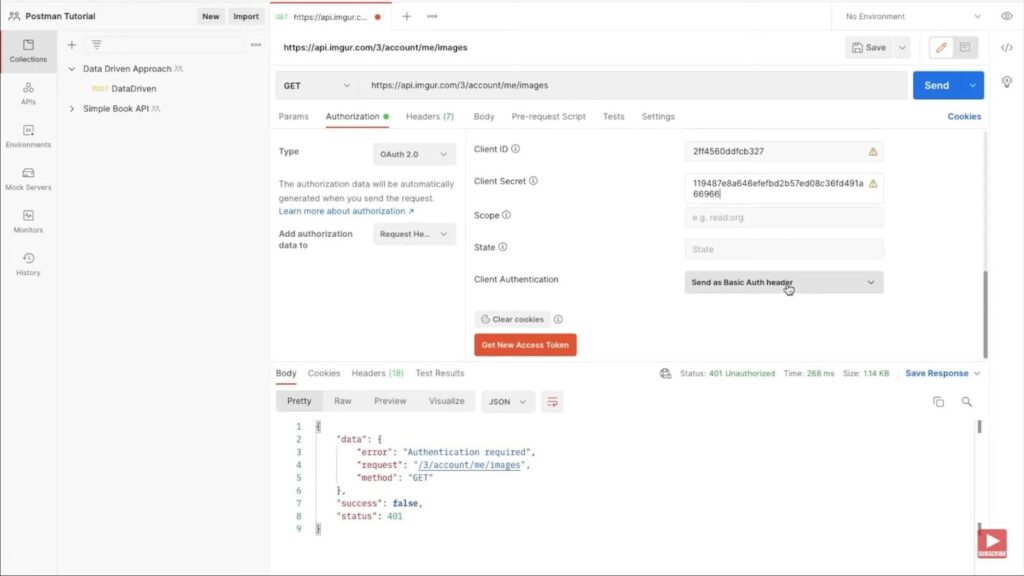Click the lightbulb info icon
This screenshot has width=1024, height=576.
[x=1006, y=82]
